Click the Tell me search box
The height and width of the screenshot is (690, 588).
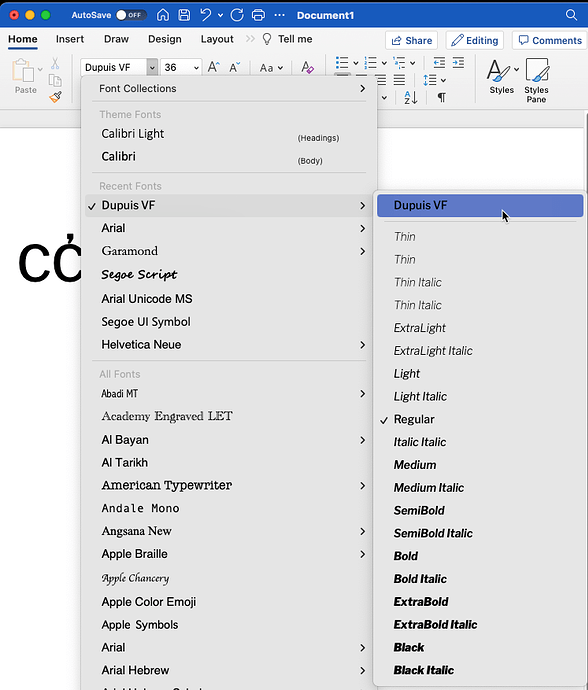click(x=287, y=39)
